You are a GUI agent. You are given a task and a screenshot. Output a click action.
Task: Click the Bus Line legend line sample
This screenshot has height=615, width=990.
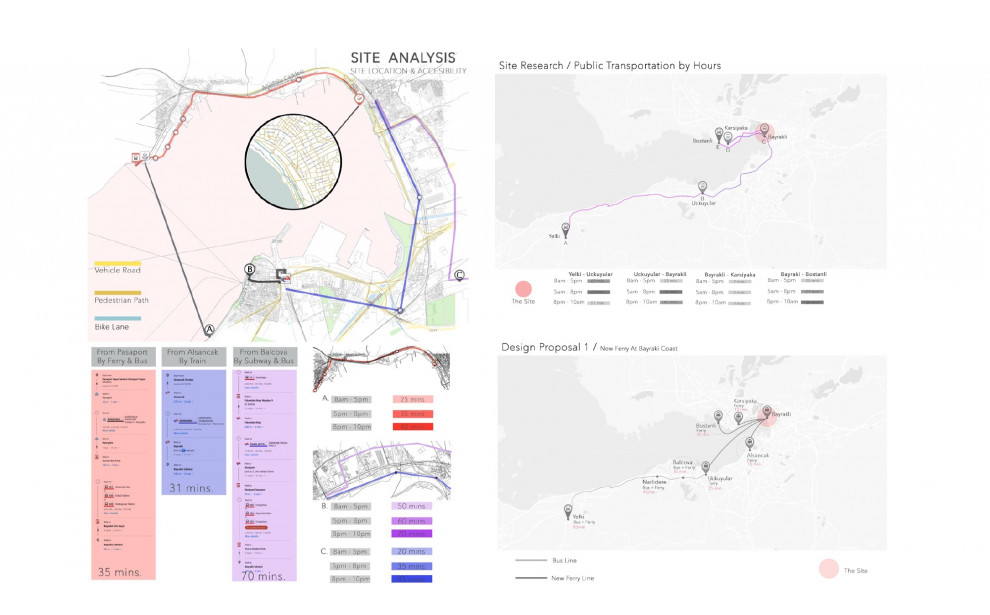531,560
